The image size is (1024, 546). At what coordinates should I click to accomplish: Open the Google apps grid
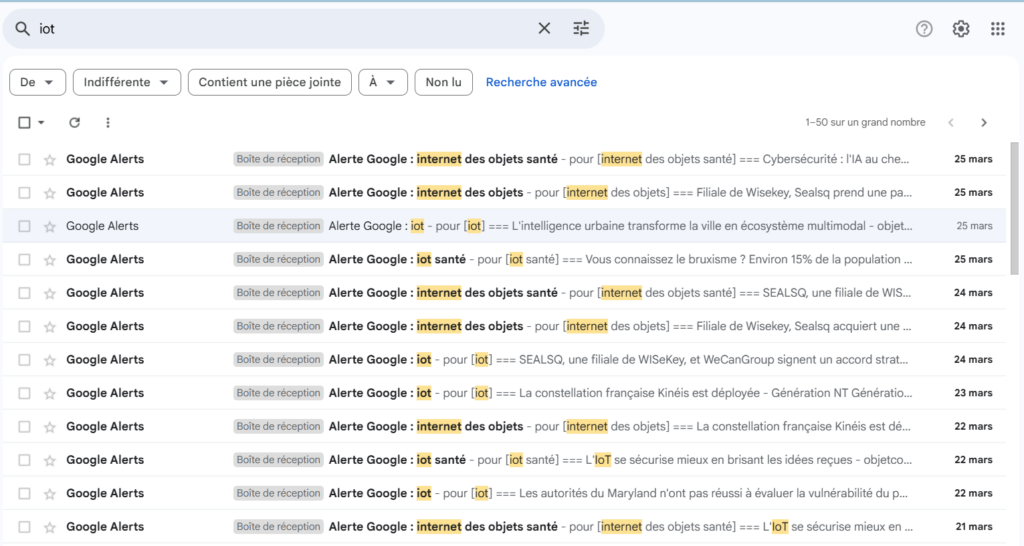click(x=997, y=29)
